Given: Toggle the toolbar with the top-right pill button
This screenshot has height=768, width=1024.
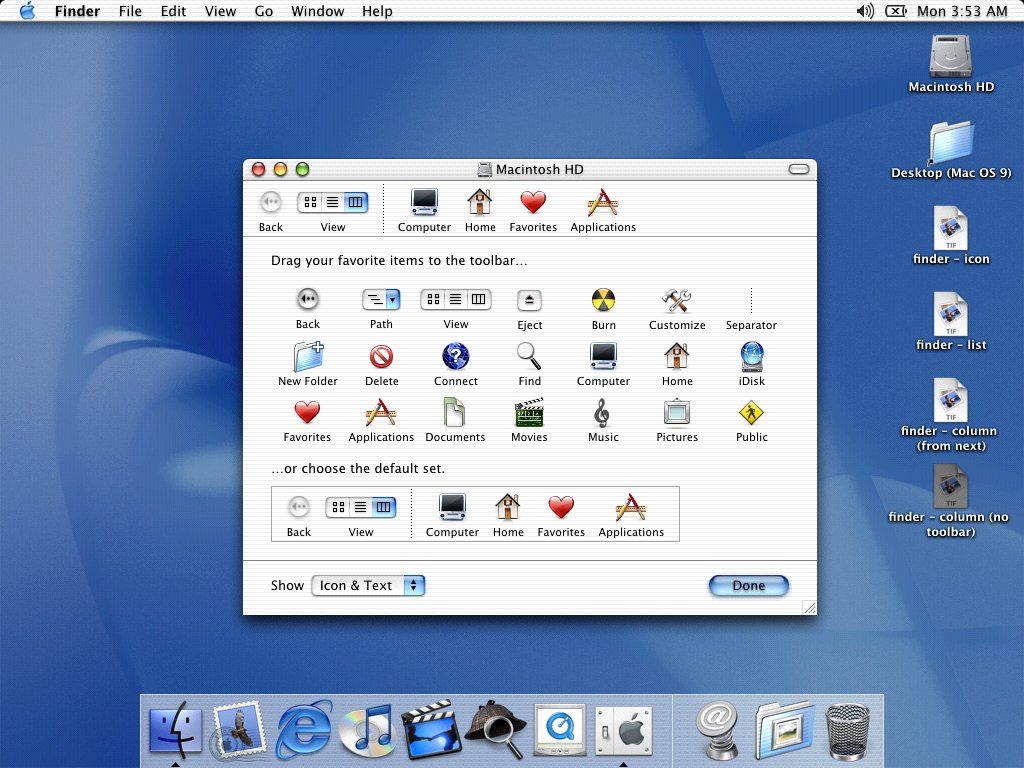Looking at the screenshot, I should (798, 170).
